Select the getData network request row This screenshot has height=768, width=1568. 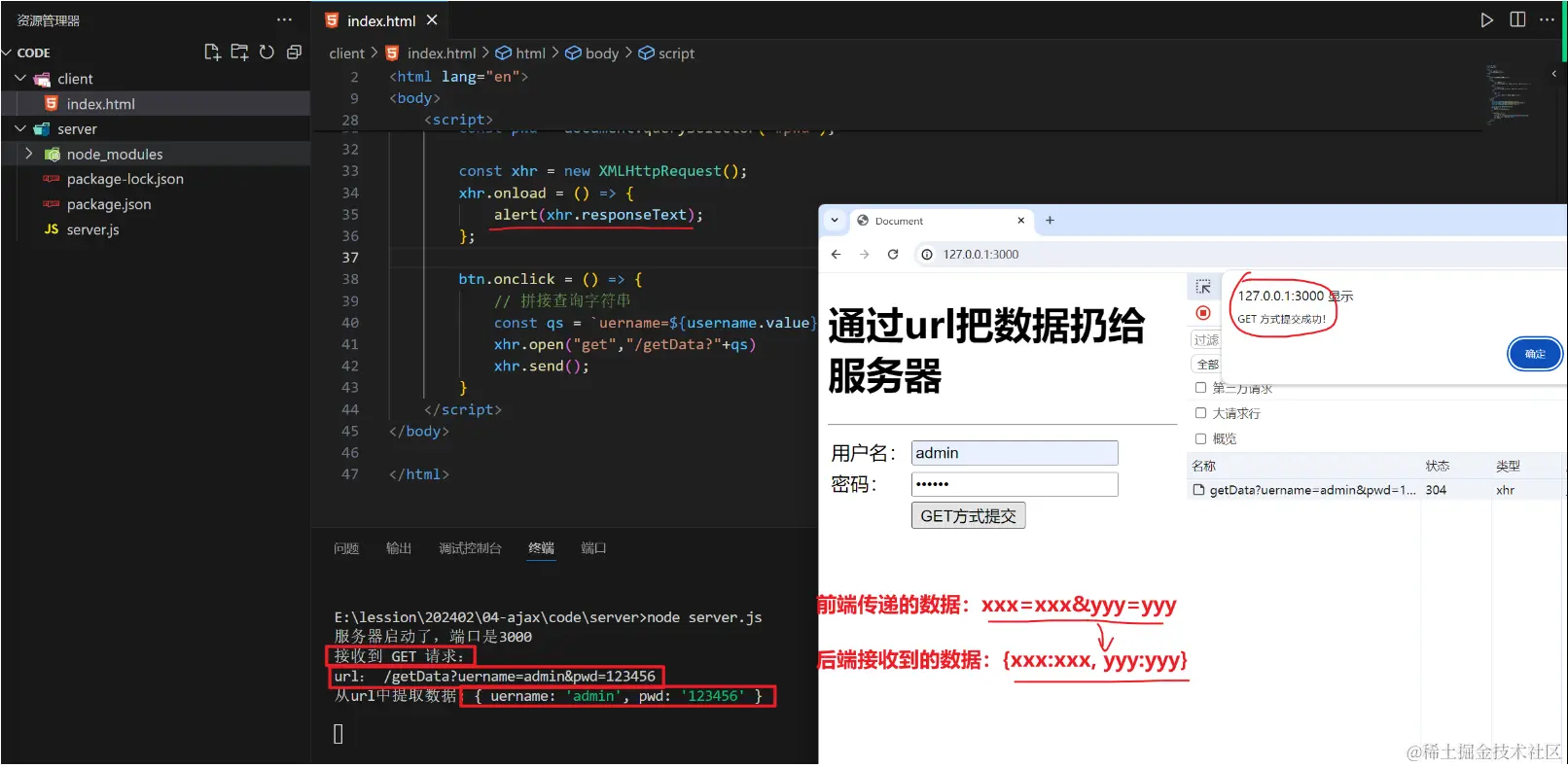[x=1375, y=490]
